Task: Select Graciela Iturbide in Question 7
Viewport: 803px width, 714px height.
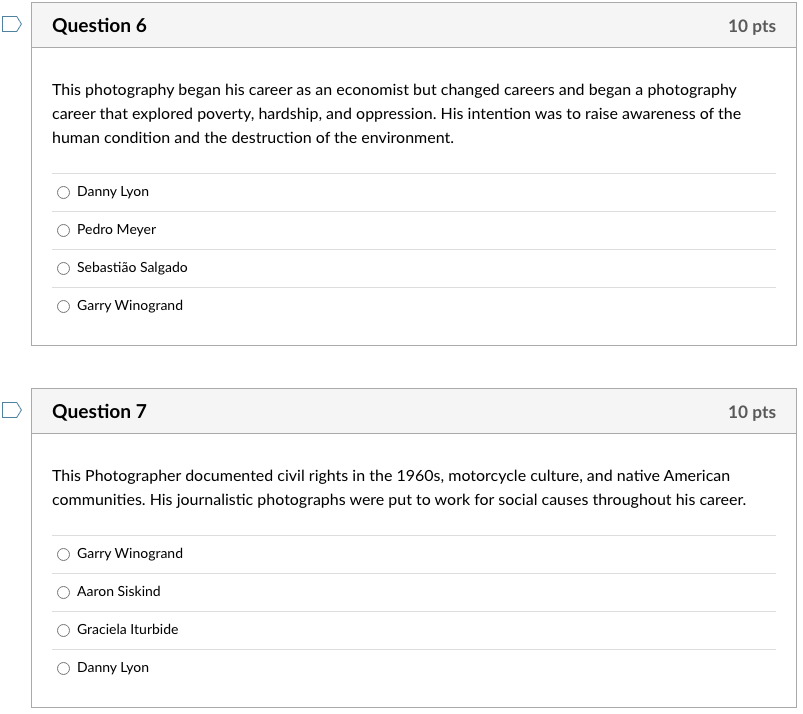Action: tap(63, 630)
